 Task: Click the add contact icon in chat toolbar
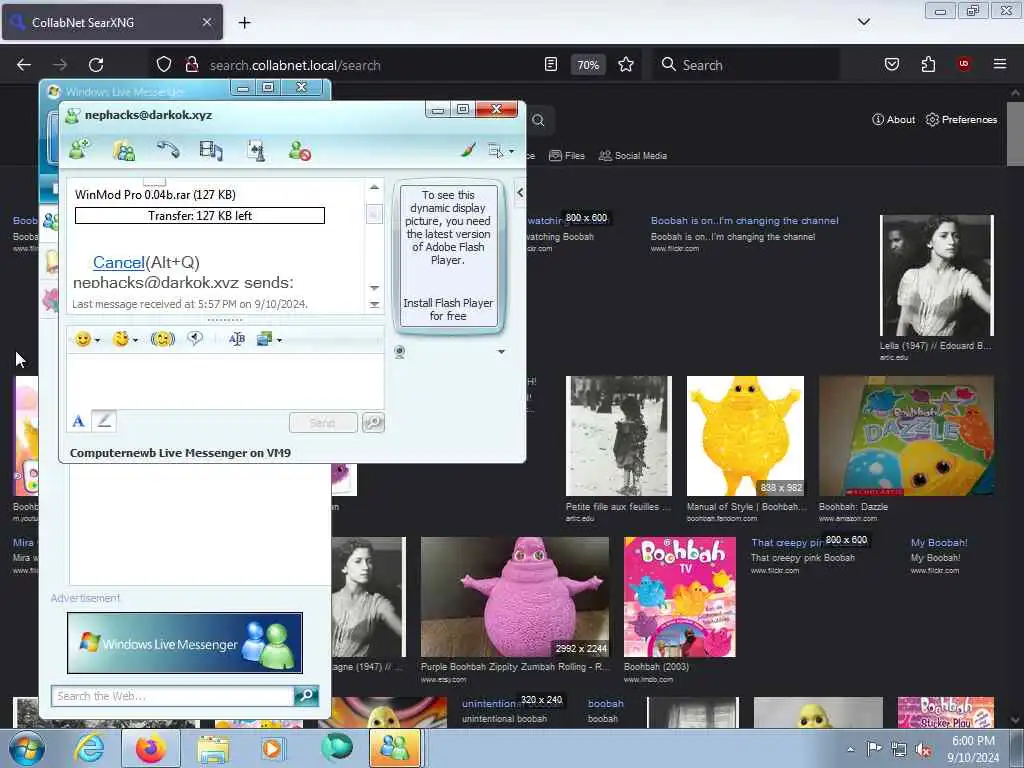pyautogui.click(x=79, y=150)
